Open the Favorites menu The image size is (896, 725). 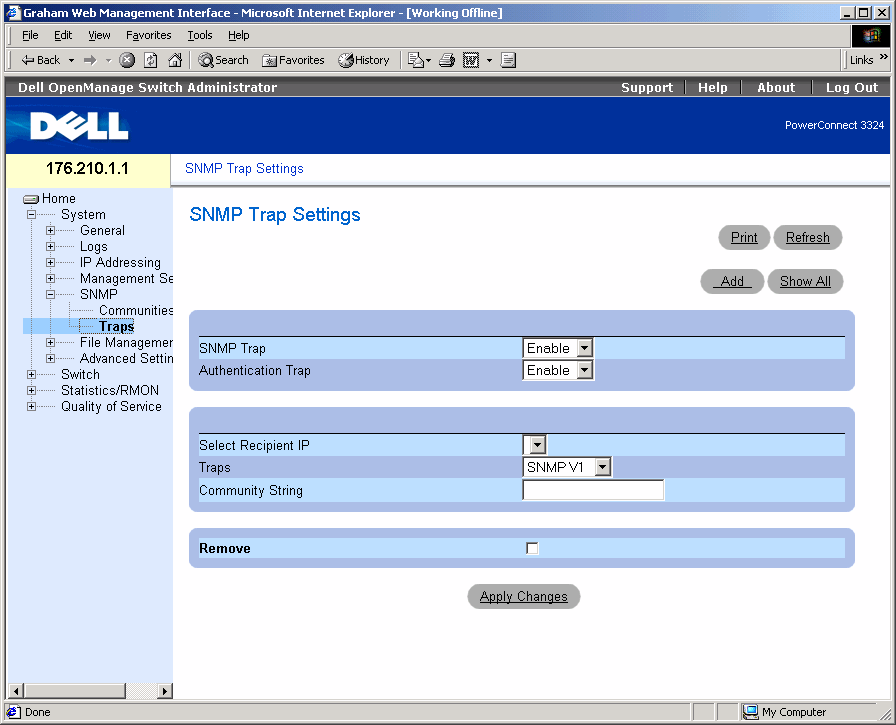(x=149, y=35)
